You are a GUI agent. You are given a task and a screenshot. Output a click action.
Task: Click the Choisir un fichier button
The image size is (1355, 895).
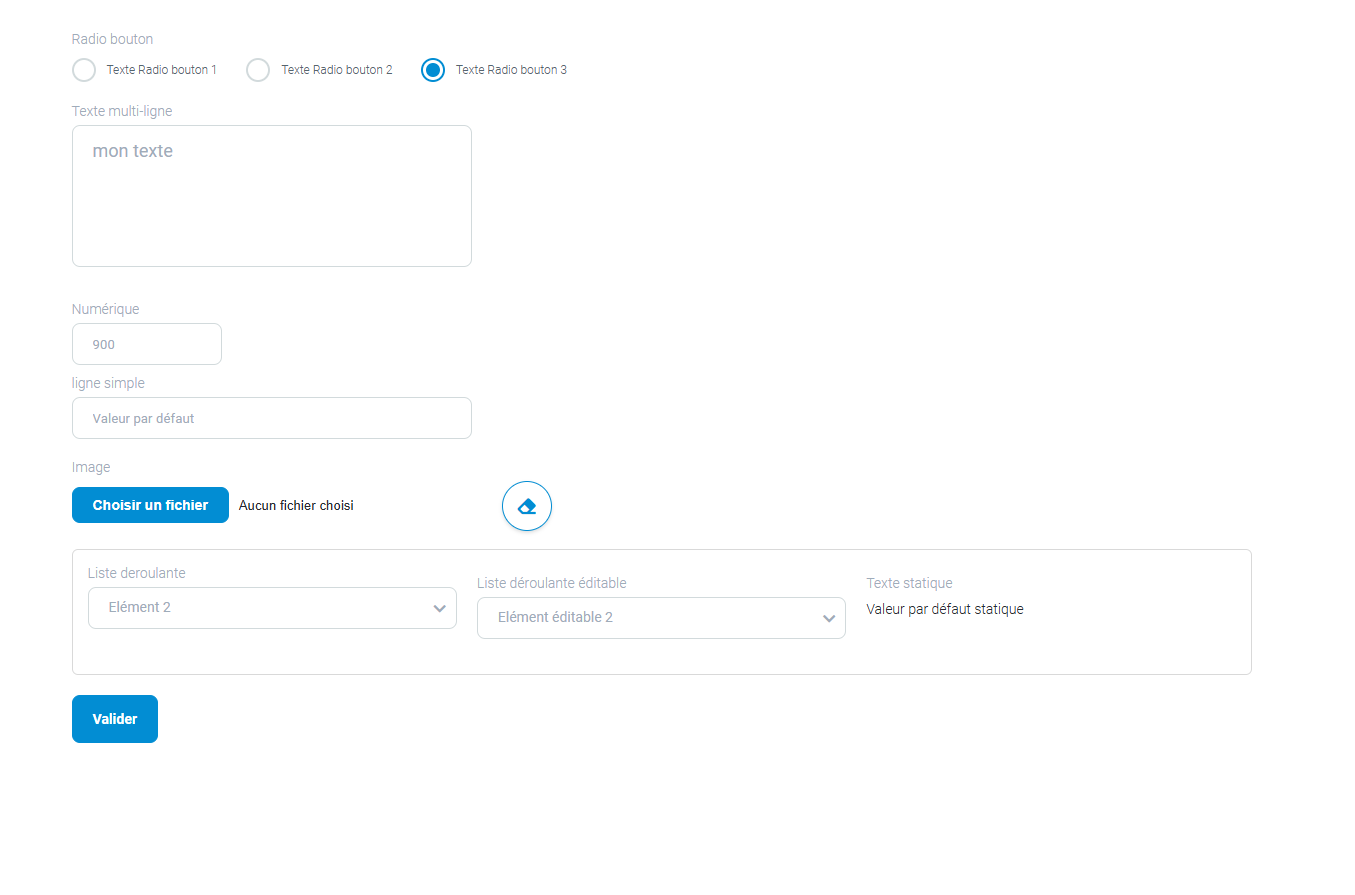click(x=150, y=505)
